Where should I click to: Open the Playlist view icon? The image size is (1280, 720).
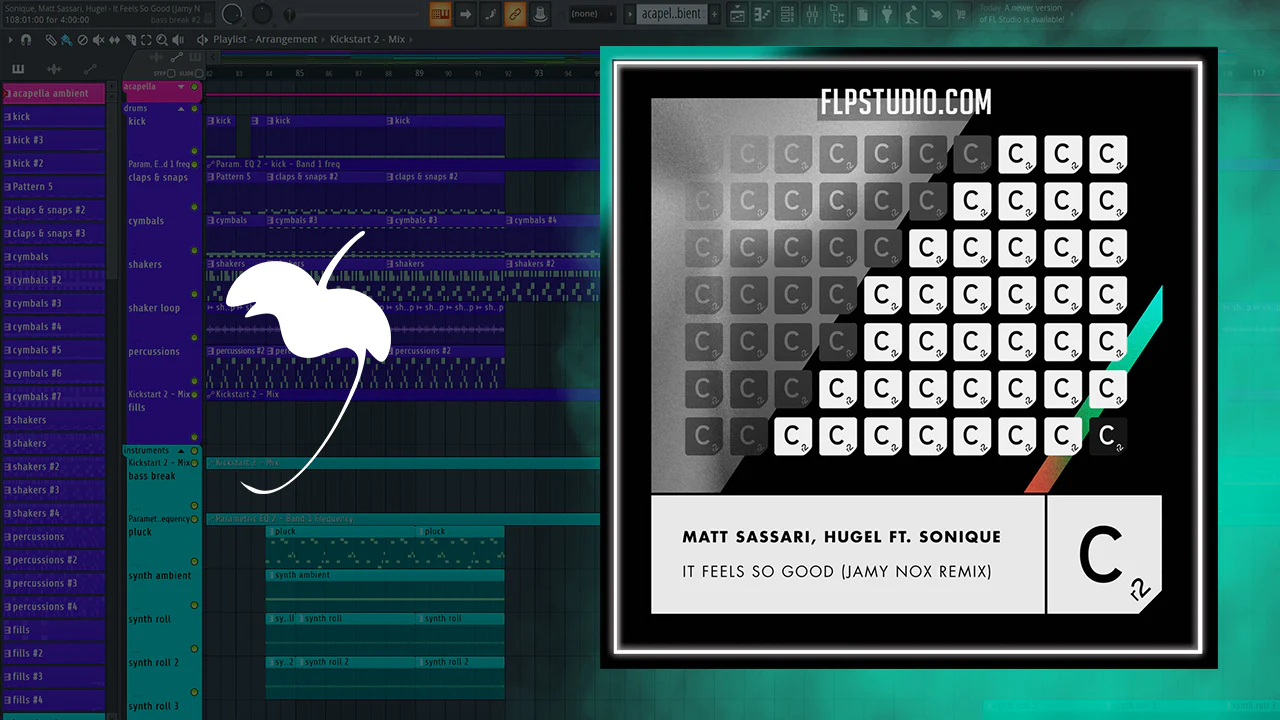737,14
